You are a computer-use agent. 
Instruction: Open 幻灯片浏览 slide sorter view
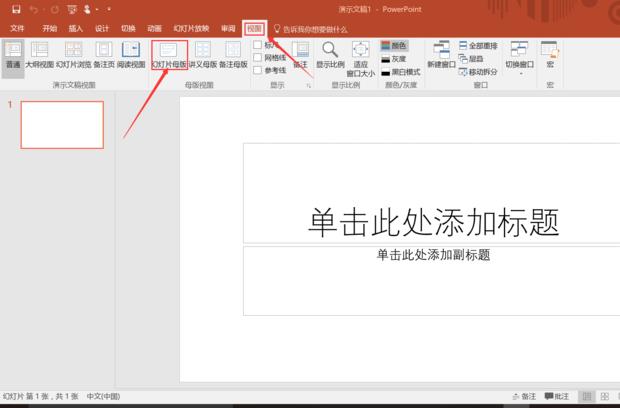click(74, 53)
